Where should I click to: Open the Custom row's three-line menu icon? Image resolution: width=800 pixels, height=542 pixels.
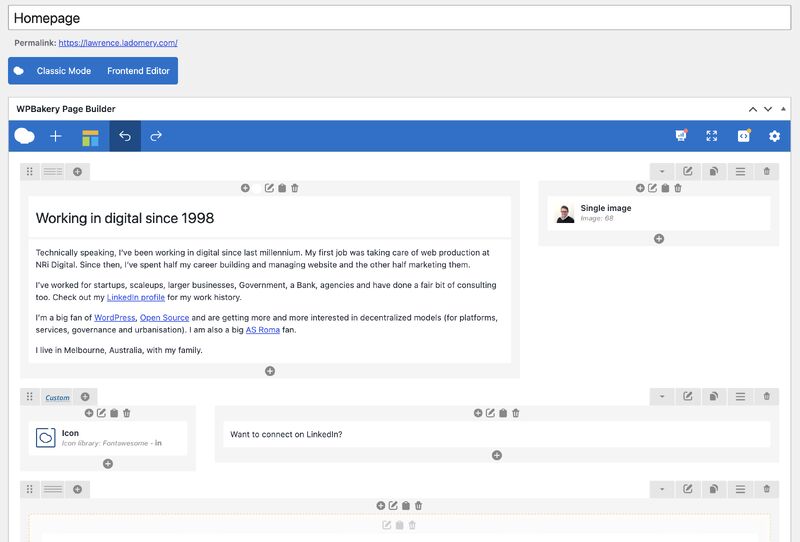click(x=740, y=397)
